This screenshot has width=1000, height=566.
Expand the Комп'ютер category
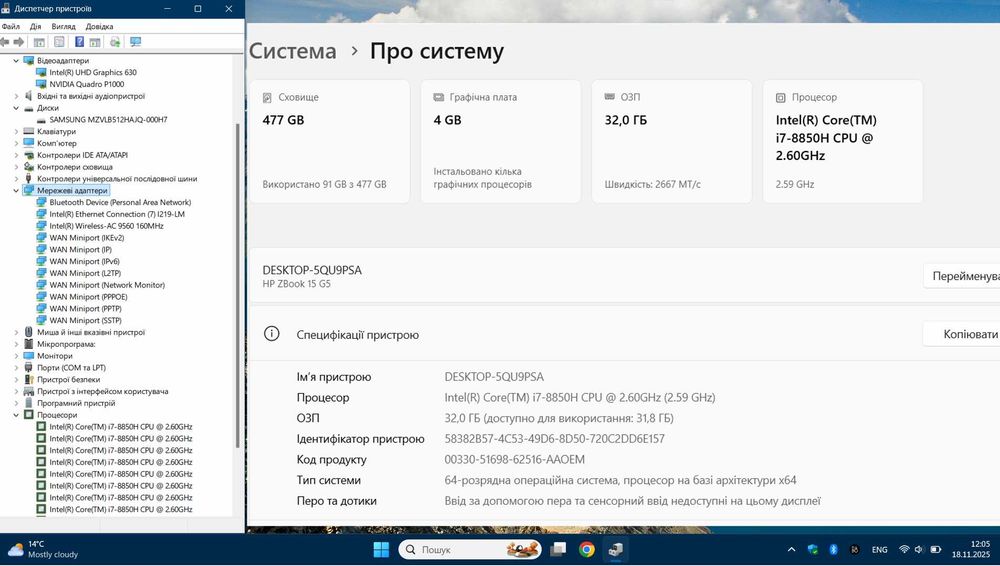pos(17,144)
